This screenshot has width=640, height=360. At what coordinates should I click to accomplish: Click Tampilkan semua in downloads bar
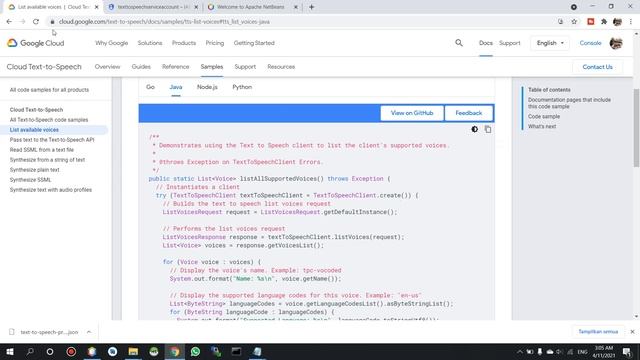pos(598,332)
